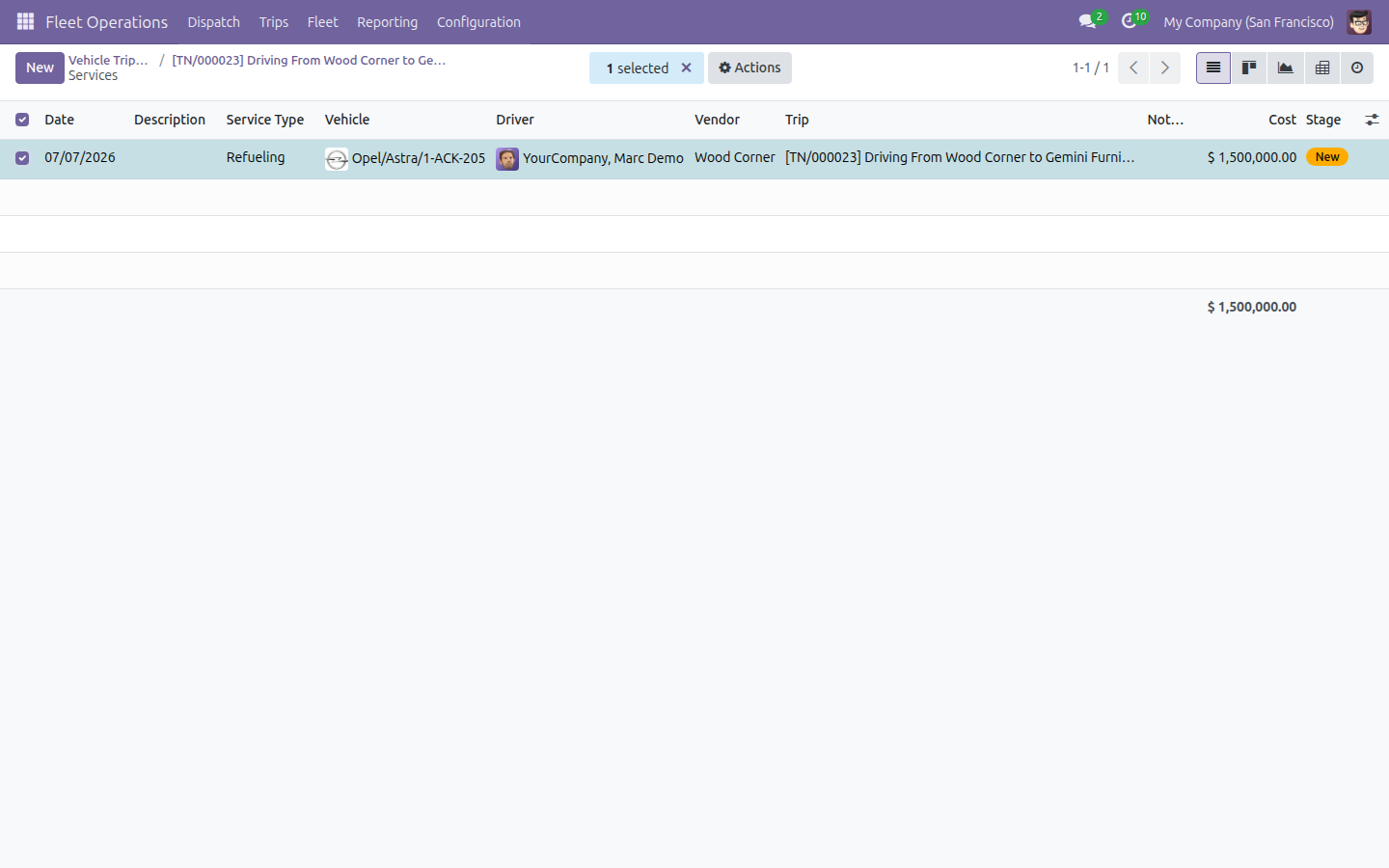1389x868 pixels.
Task: Click the 1-1 / 1 pager counter
Action: 1091,68
